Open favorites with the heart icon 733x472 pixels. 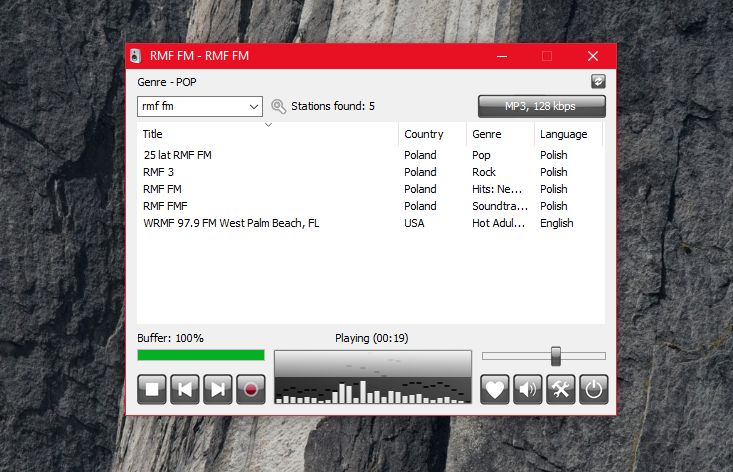click(495, 390)
